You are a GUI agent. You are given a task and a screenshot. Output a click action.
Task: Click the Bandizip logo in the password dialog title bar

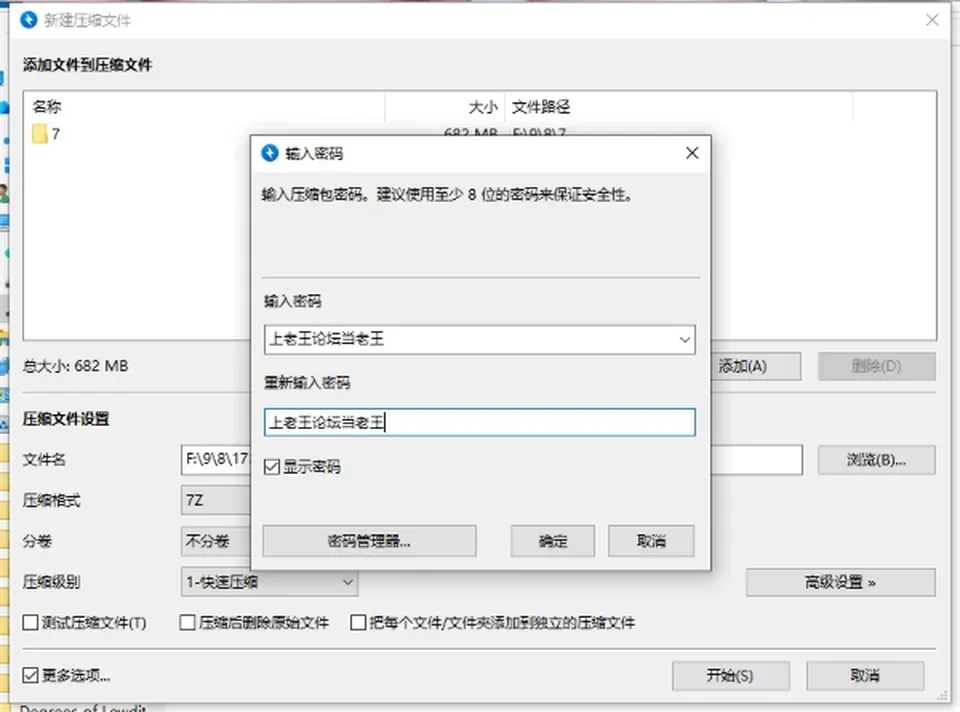[269, 153]
